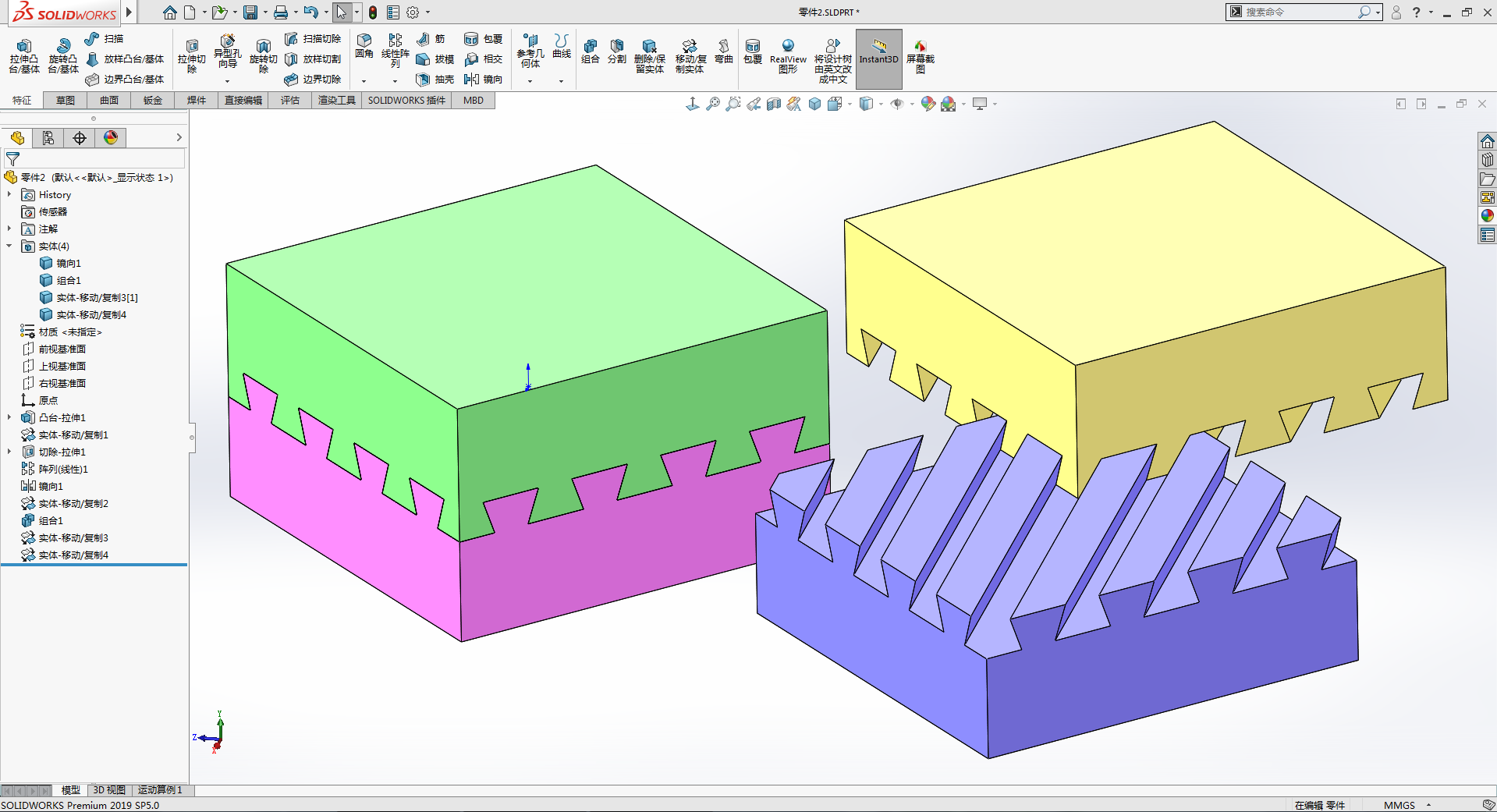The width and height of the screenshot is (1497, 812).
Task: Click the 旋转凸台/基体 revolve boss tool
Action: [63, 55]
